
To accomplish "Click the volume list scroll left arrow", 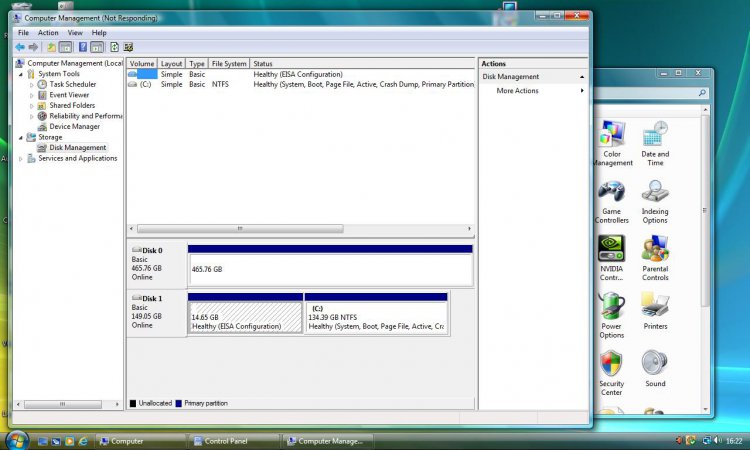I will [x=132, y=229].
